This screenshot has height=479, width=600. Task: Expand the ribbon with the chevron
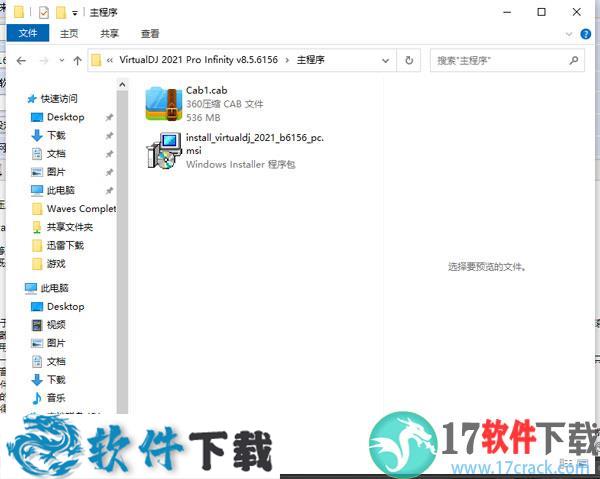tap(569, 34)
